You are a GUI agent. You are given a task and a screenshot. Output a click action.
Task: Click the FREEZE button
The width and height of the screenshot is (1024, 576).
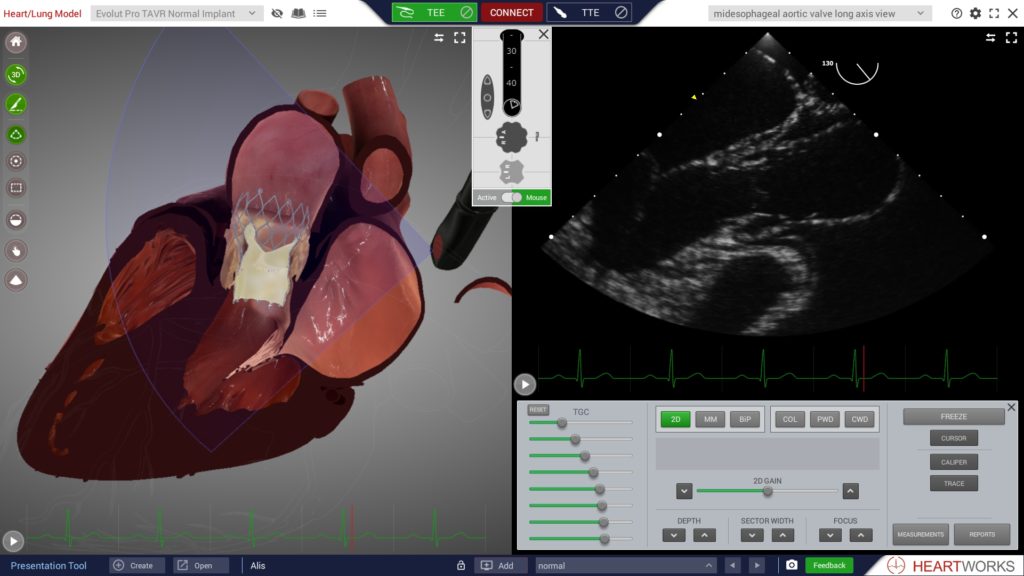point(953,417)
